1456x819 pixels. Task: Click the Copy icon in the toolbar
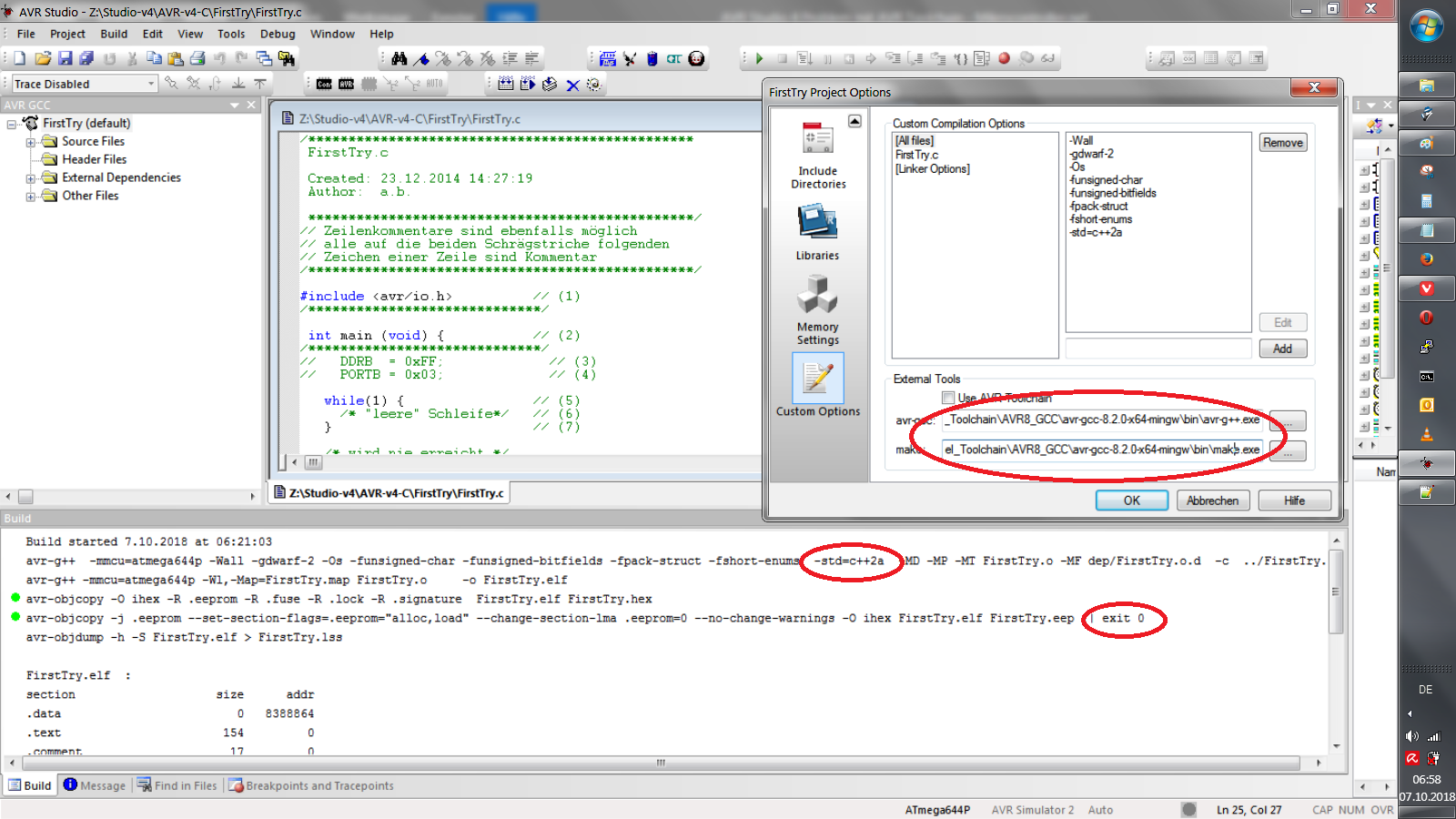[x=154, y=58]
